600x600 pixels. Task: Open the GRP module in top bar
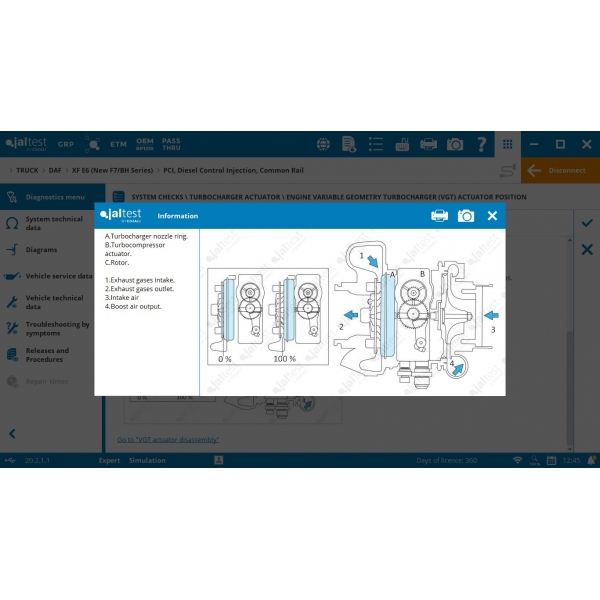pos(66,144)
